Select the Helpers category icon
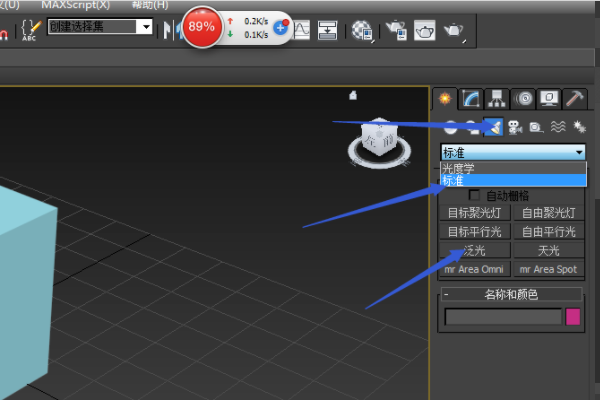600x400 pixels. click(535, 127)
